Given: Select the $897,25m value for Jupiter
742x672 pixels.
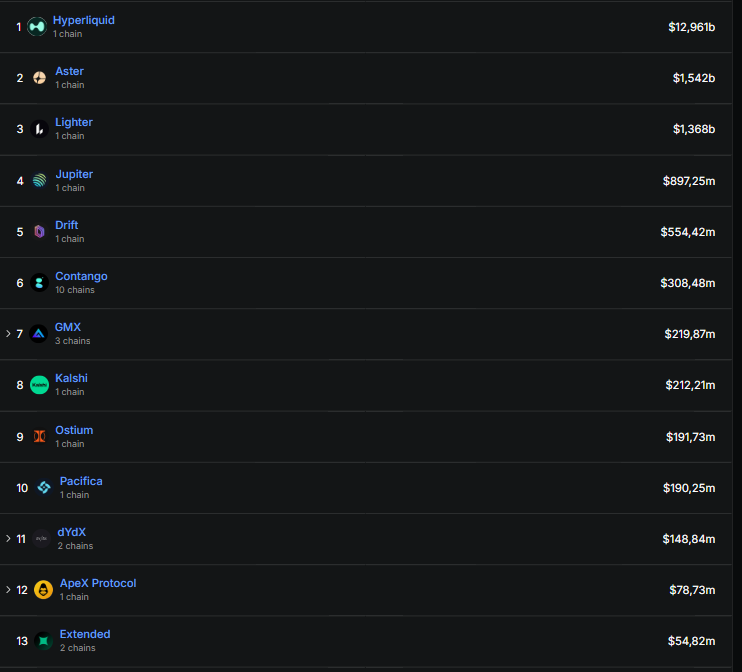Looking at the screenshot, I should click(689, 181).
